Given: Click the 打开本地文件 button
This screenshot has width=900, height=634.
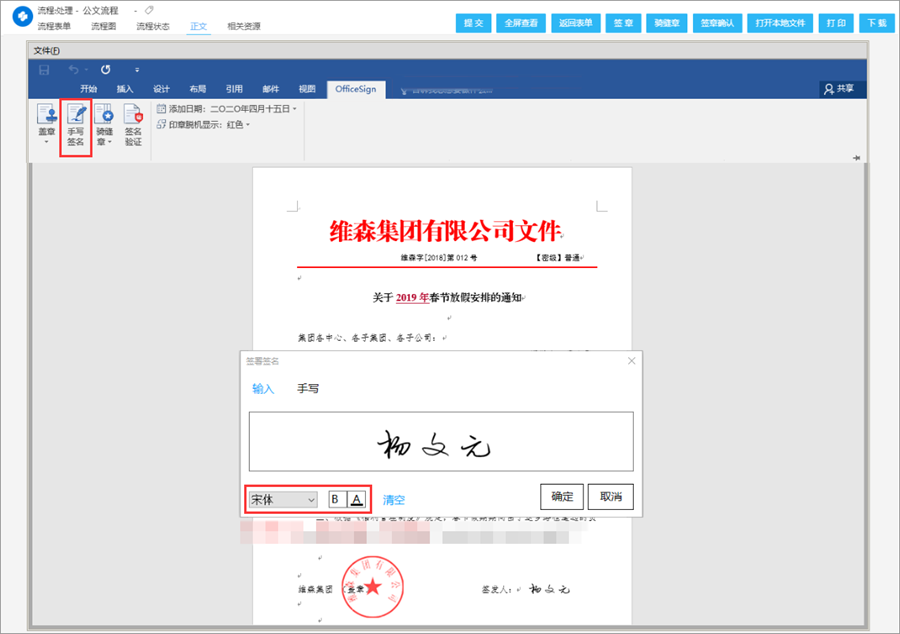Looking at the screenshot, I should click(x=780, y=23).
